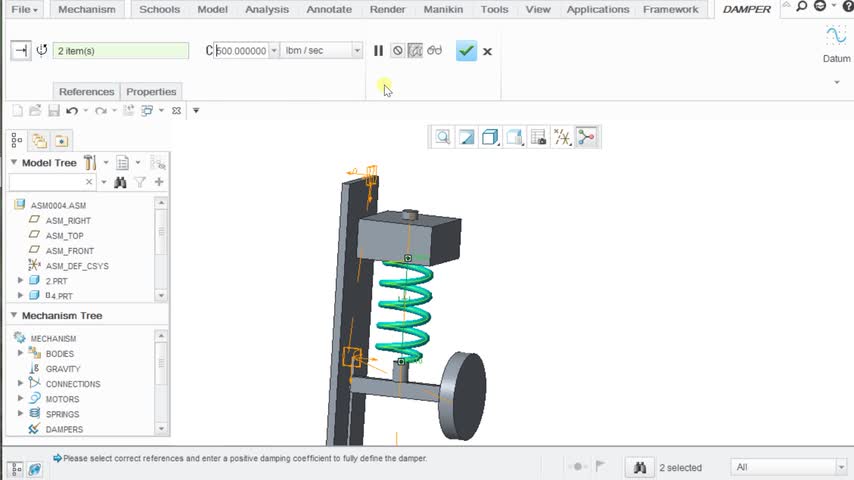Click the Refit zoom icon in graphics toolbar
The image size is (854, 480).
tap(443, 137)
